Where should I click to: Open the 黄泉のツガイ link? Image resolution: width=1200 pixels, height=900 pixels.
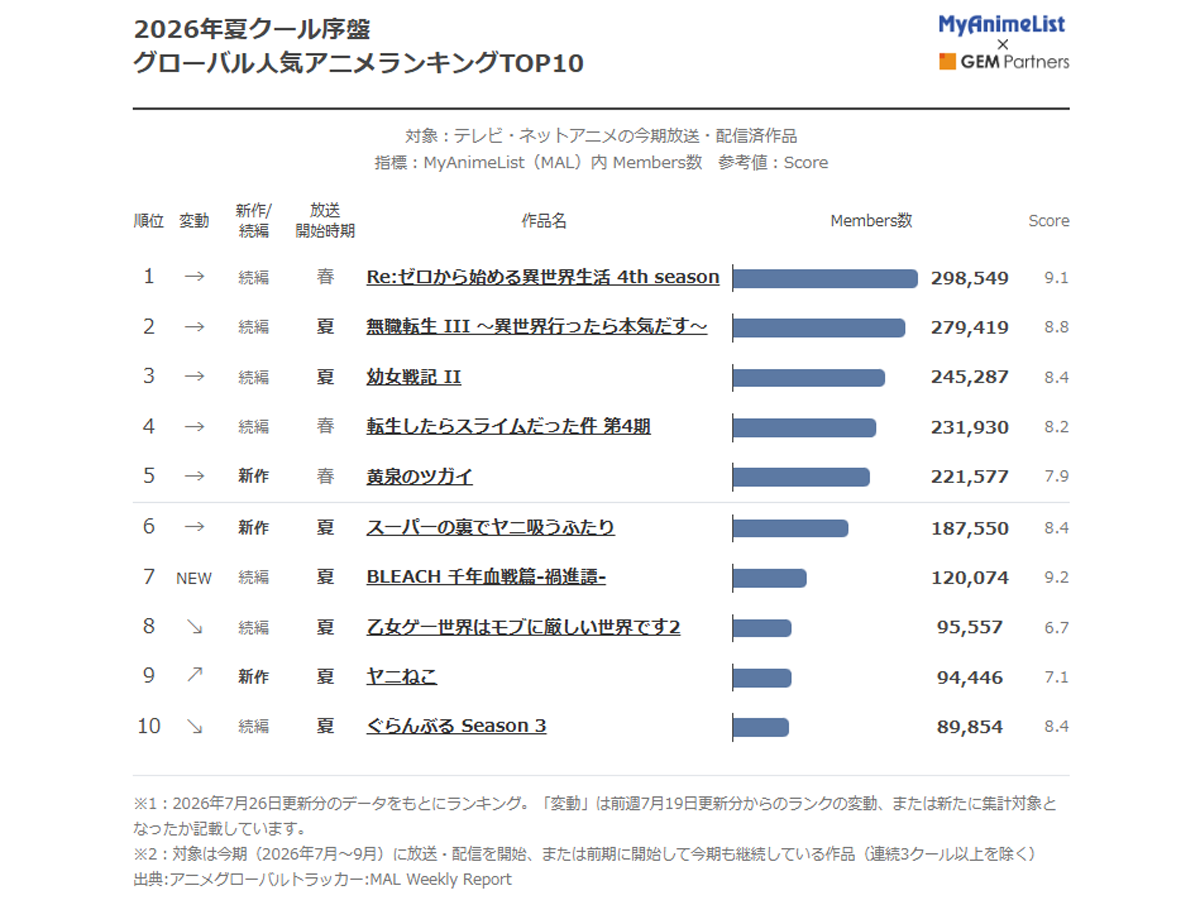click(420, 477)
